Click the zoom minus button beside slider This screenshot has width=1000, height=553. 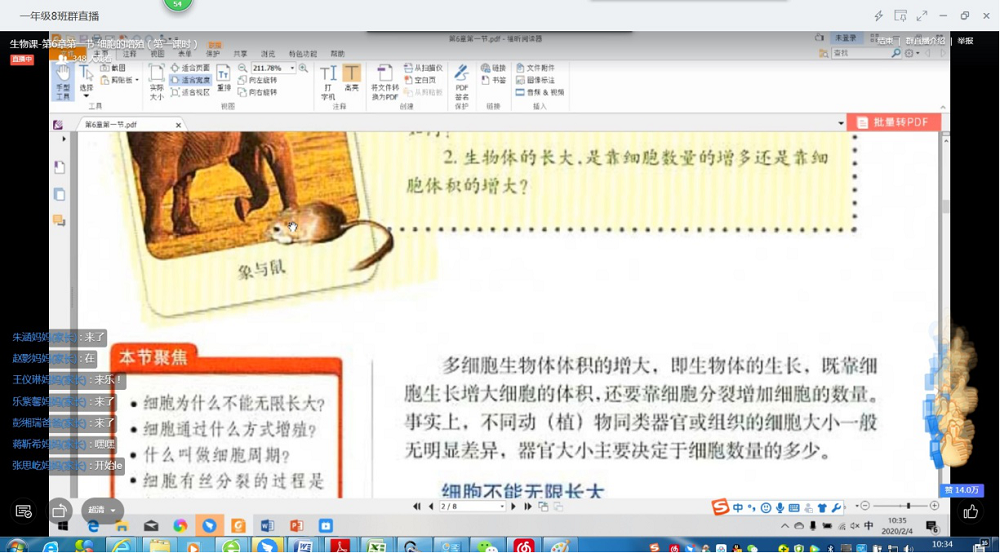pyautogui.click(x=865, y=506)
